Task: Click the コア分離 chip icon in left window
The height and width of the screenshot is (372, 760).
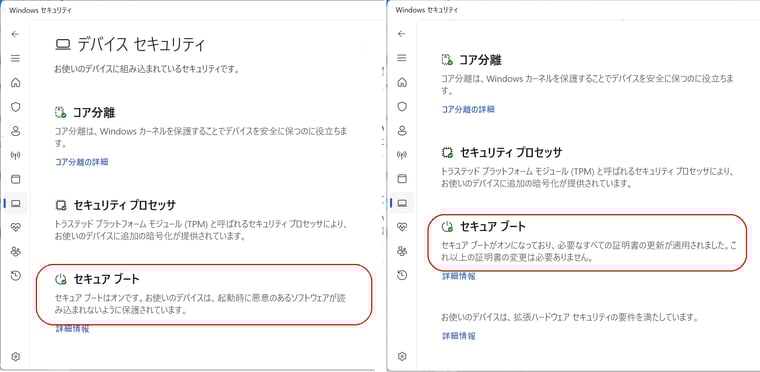Action: 60,113
